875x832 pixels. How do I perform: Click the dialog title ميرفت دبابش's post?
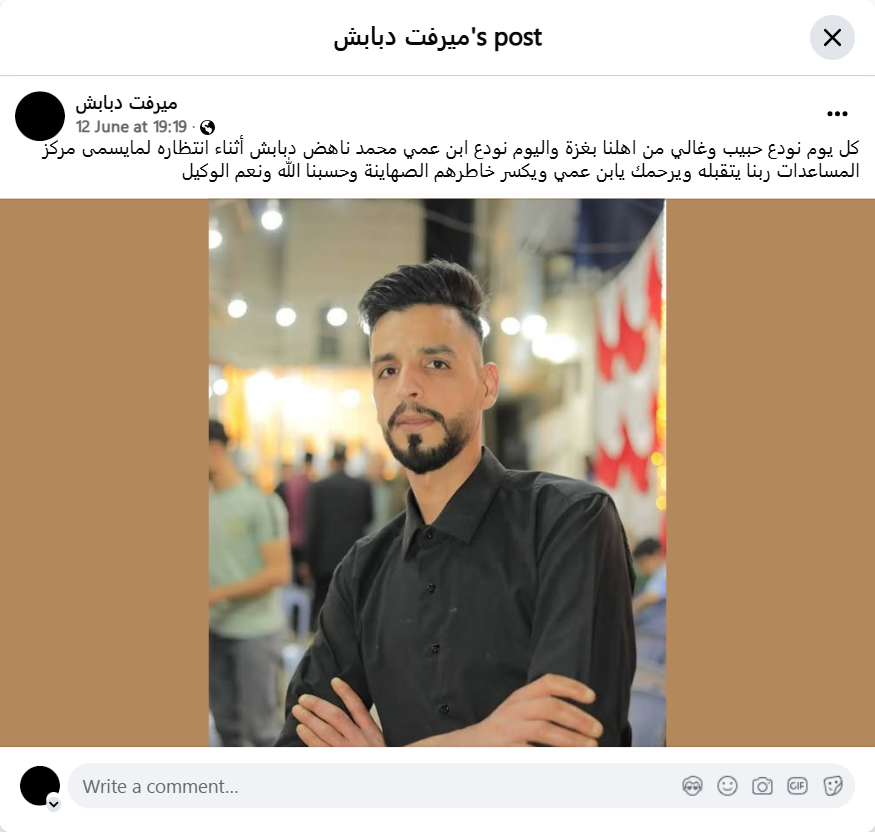tap(438, 37)
